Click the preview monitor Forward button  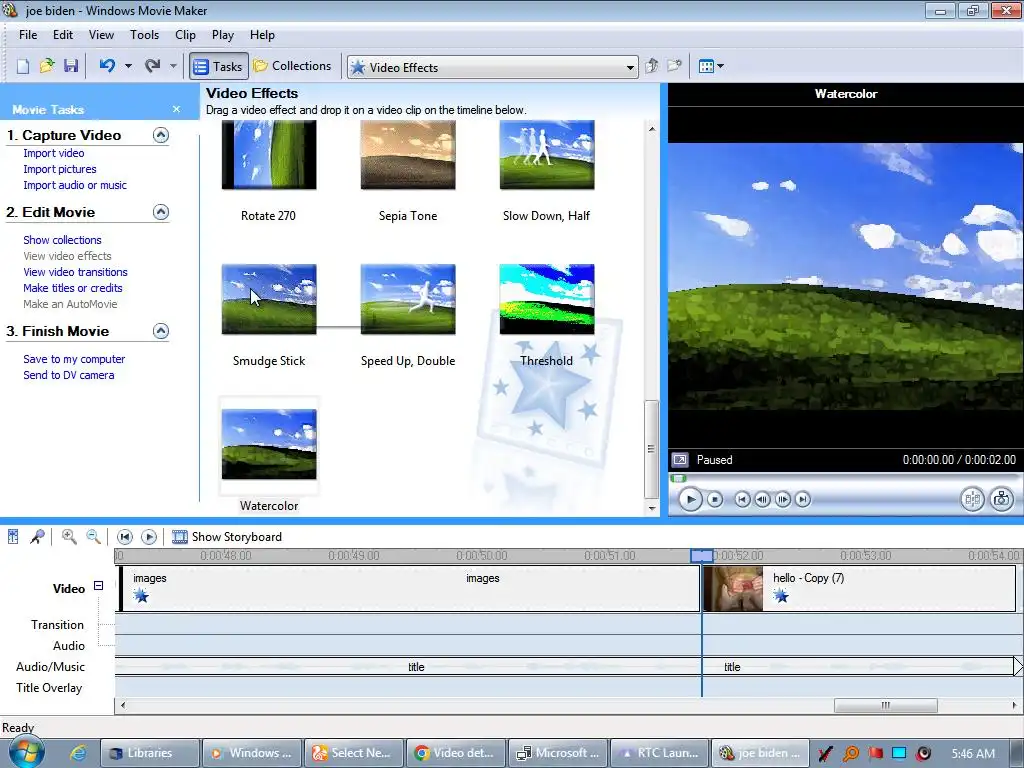click(x=803, y=500)
